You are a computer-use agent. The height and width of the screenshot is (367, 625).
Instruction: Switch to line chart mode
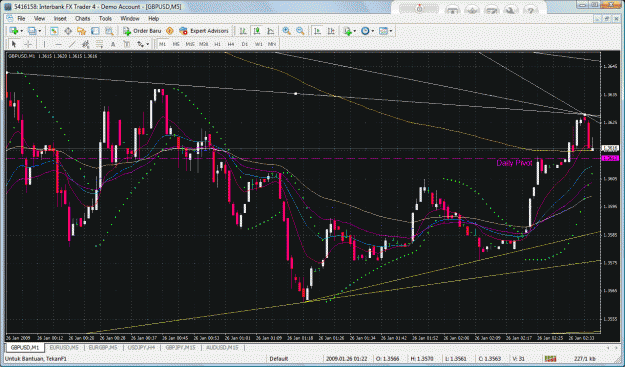pos(270,31)
